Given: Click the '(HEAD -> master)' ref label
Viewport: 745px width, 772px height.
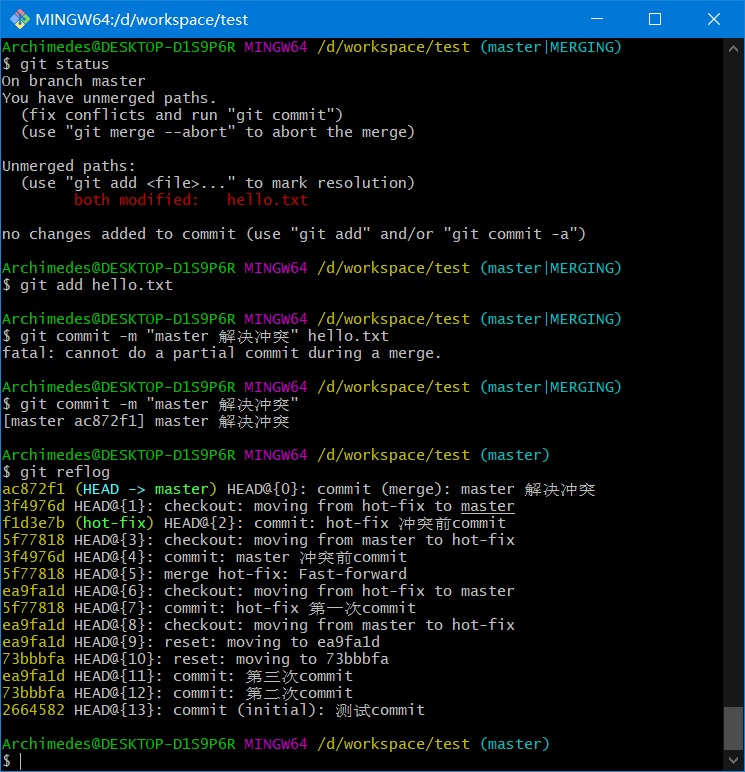Looking at the screenshot, I should coord(146,489).
